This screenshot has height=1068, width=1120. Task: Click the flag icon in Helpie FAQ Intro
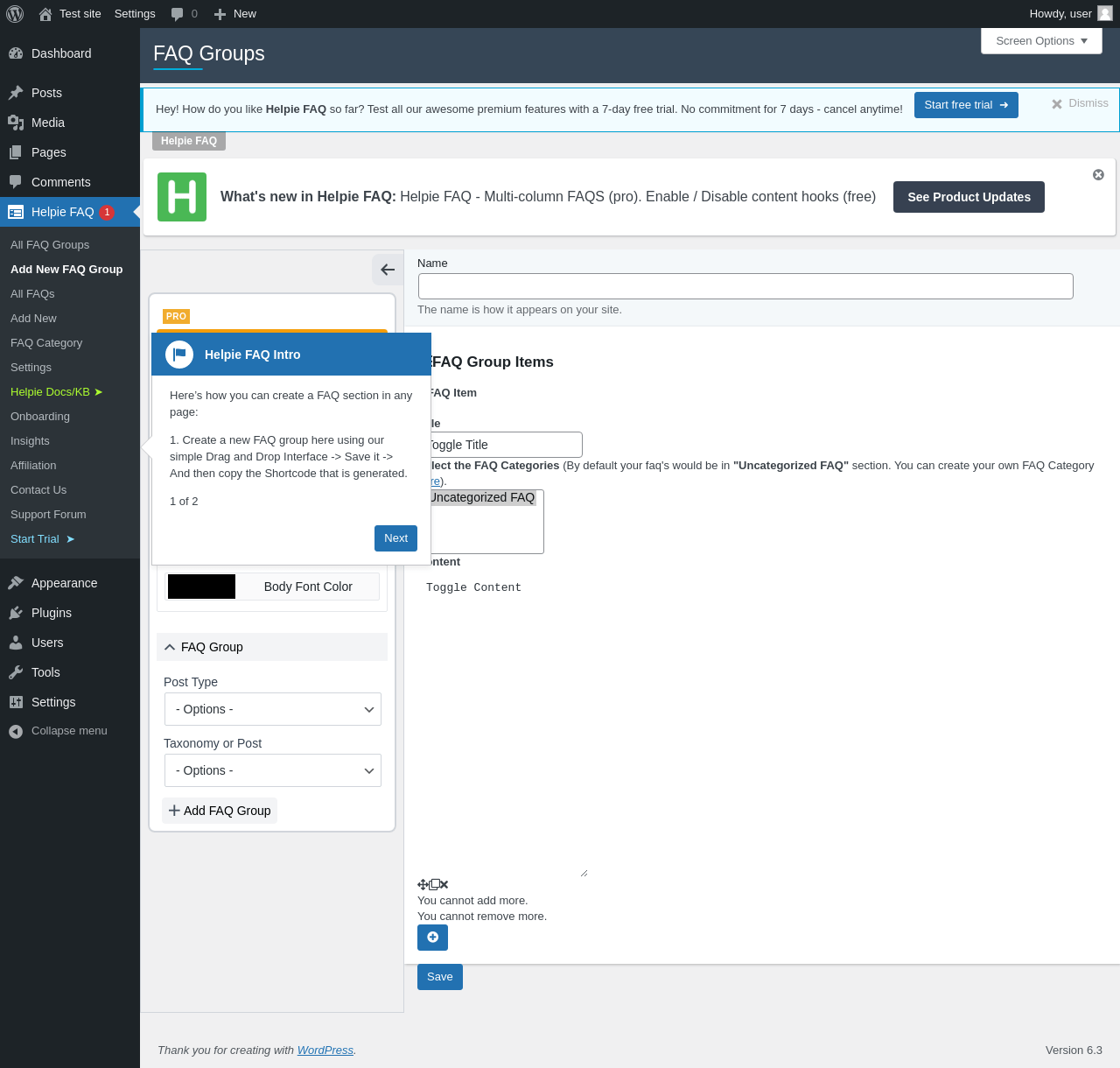pos(179,355)
